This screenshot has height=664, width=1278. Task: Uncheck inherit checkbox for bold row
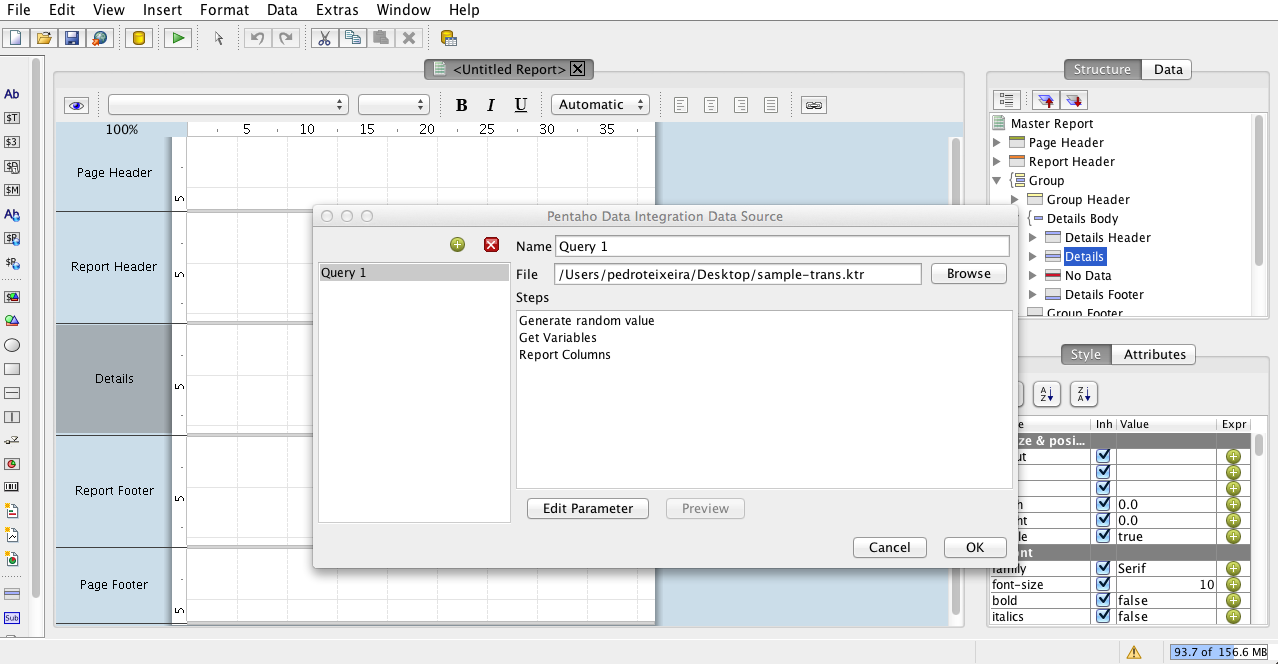1103,600
